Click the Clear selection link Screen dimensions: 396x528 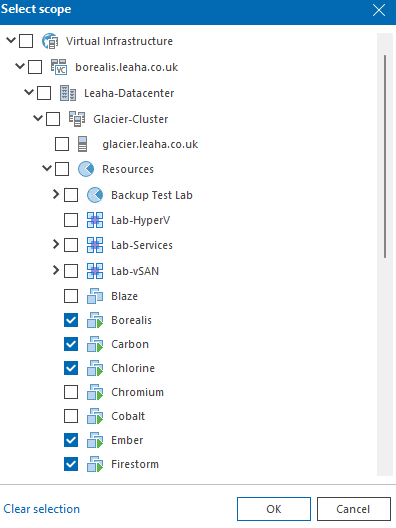[42, 509]
